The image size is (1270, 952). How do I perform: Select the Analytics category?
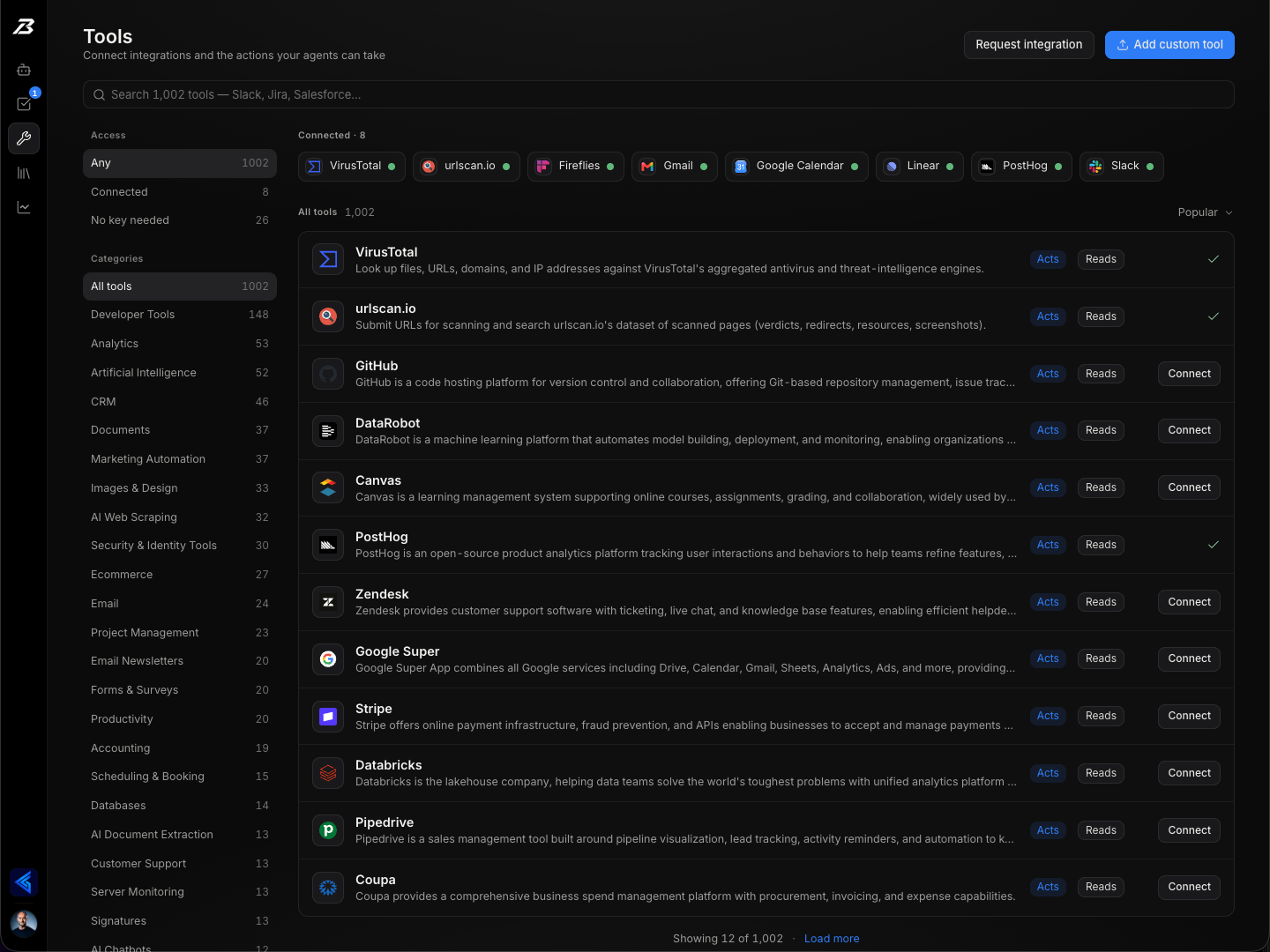pyautogui.click(x=180, y=344)
